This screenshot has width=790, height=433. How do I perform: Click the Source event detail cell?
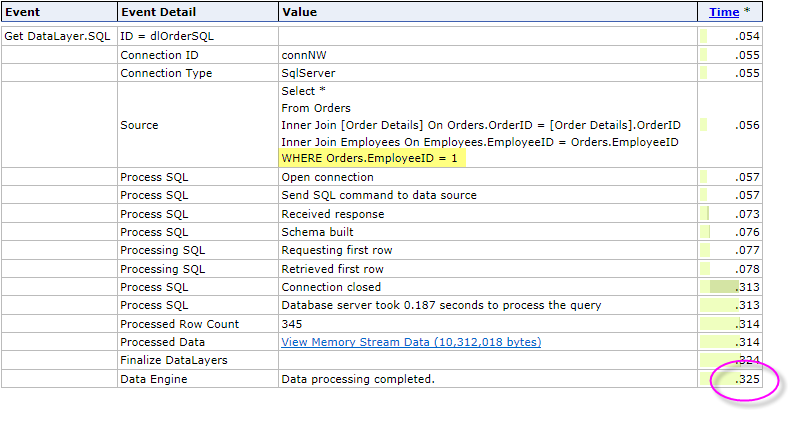point(139,125)
